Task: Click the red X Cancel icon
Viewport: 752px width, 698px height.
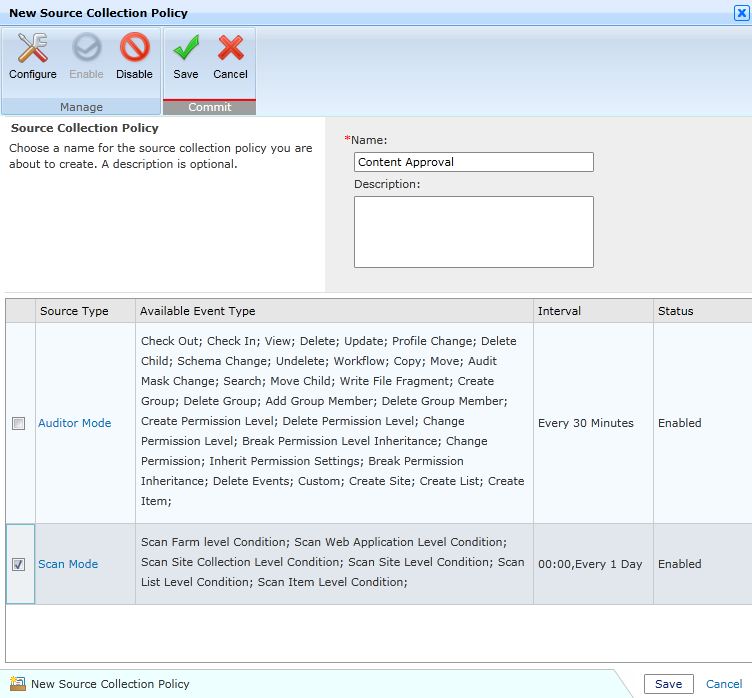Action: (230, 48)
